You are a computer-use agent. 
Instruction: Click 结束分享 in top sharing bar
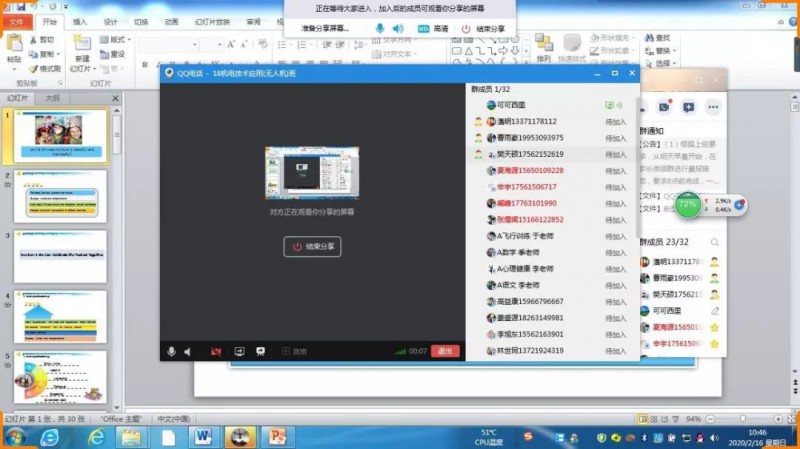coord(483,29)
